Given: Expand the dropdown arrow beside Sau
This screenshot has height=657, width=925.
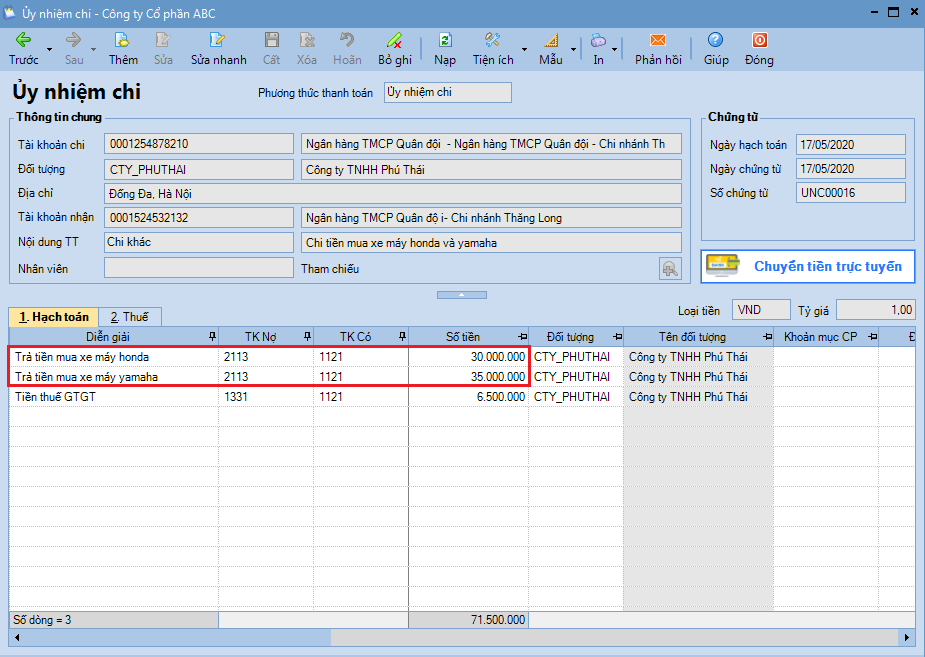Looking at the screenshot, I should point(93,50).
